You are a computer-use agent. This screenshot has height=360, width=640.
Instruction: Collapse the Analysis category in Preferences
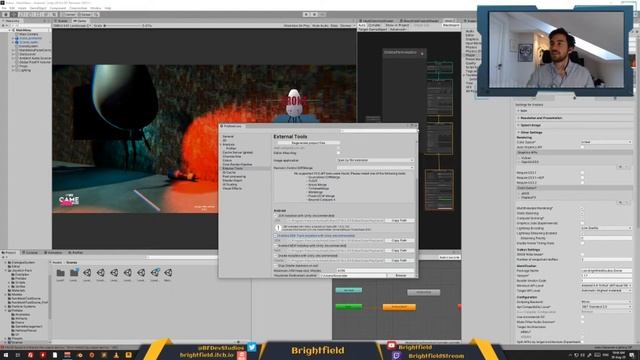[221, 144]
